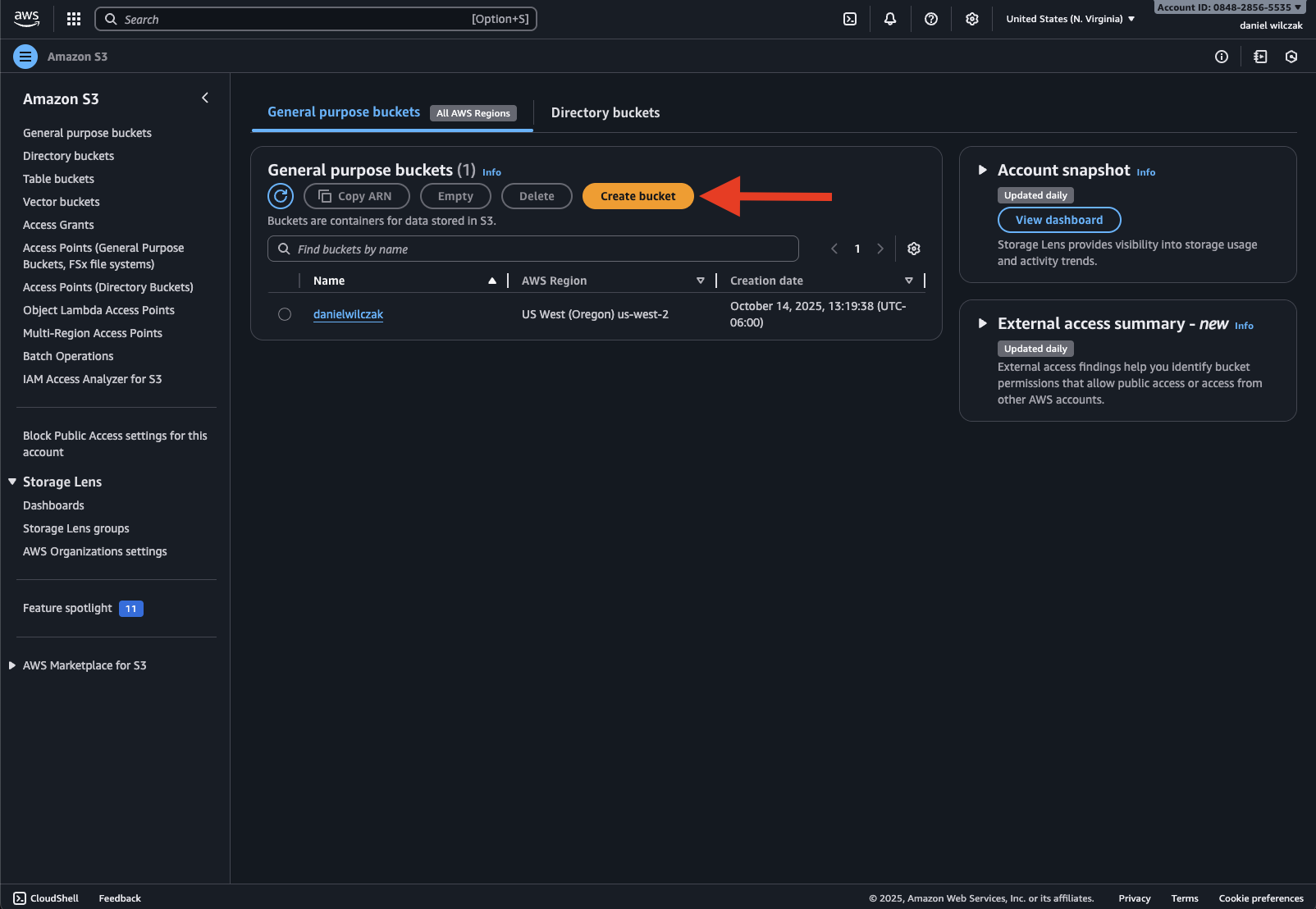Open the AWS services grid menu
This screenshot has height=909, width=1316.
[x=74, y=19]
